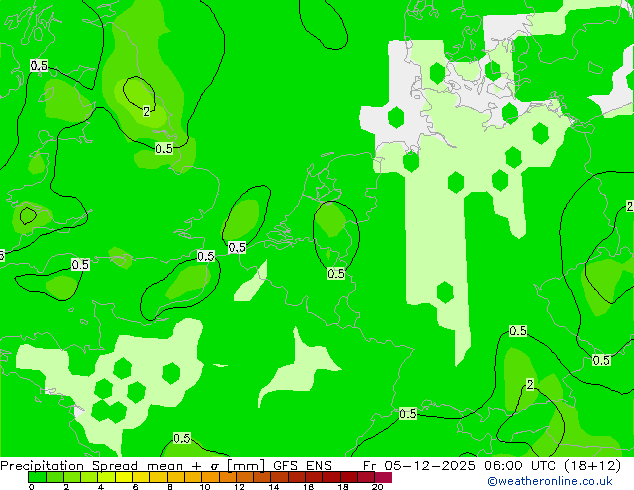Click the 0.5 label nearest the top-left corner

pos(39,65)
